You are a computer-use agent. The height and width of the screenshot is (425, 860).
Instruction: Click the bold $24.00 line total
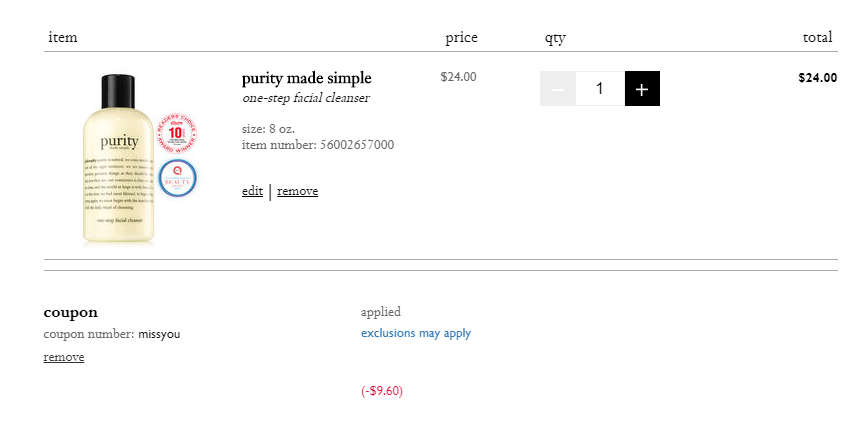click(x=818, y=78)
